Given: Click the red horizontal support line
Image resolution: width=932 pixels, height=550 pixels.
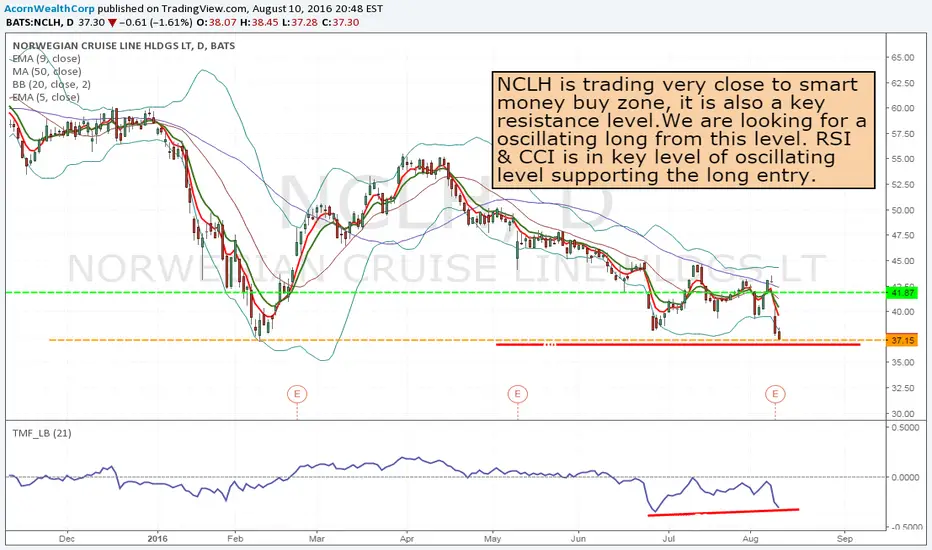Looking at the screenshot, I should [678, 344].
